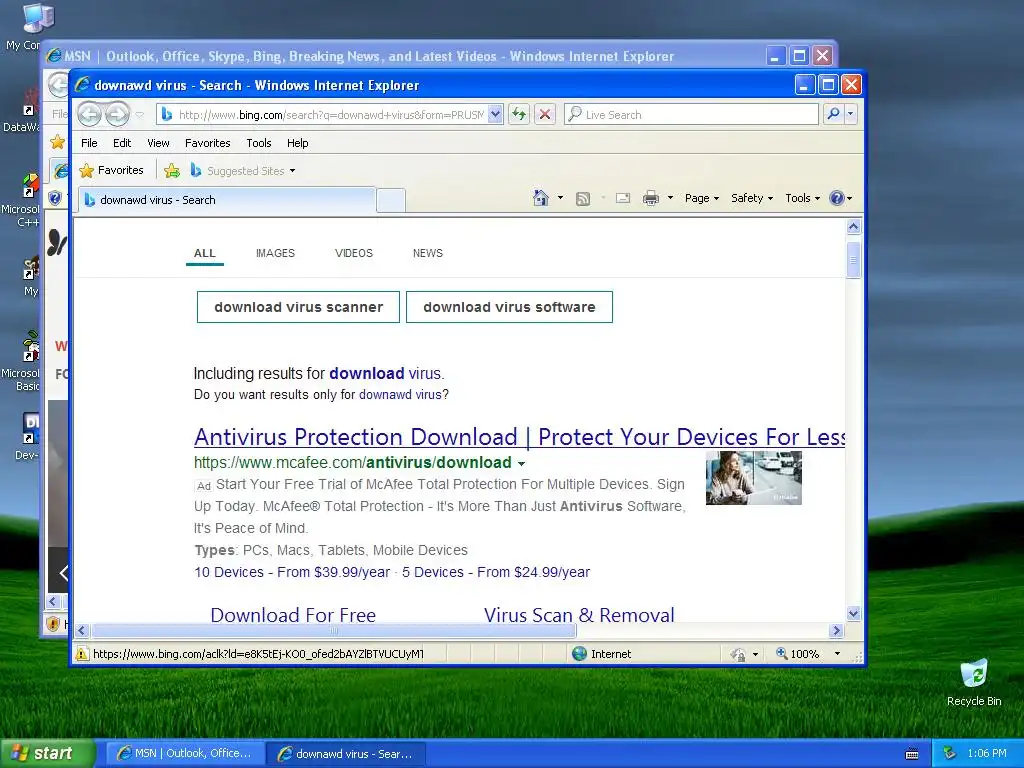Open the Recycle Bin desktop icon
The height and width of the screenshot is (768, 1024).
(974, 682)
